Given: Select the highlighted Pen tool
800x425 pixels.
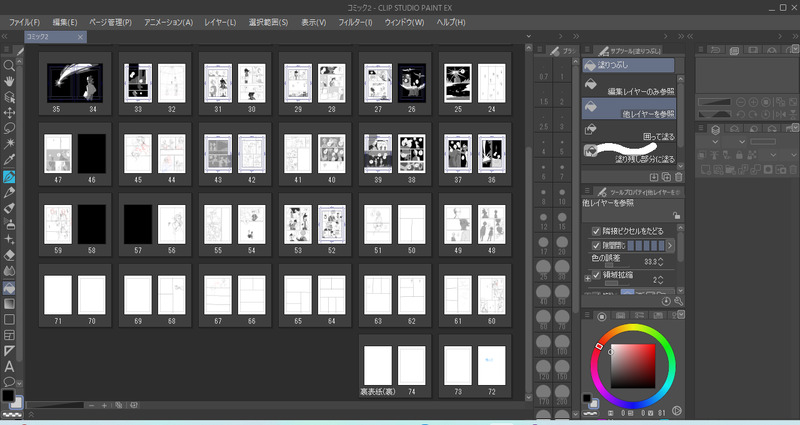Looking at the screenshot, I should (9, 177).
